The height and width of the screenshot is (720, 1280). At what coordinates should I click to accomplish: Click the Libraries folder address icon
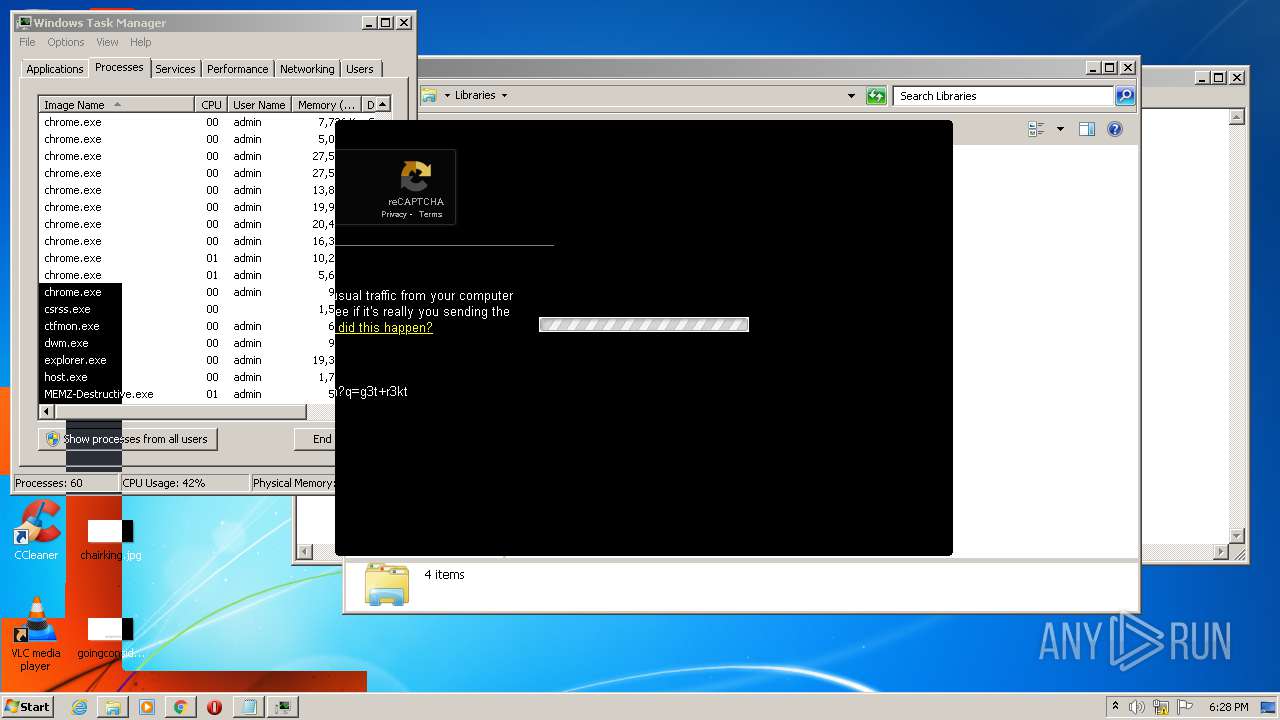430,95
